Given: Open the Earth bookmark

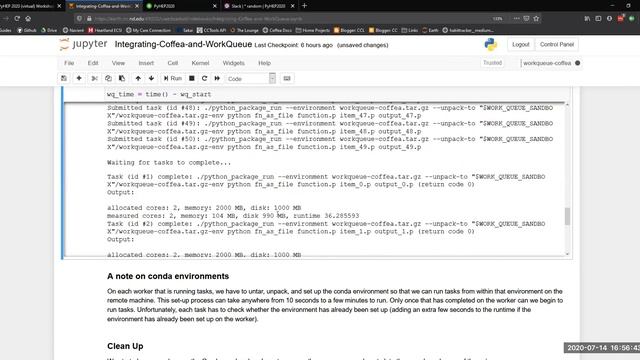Looking at the screenshot, I should coord(430,30).
